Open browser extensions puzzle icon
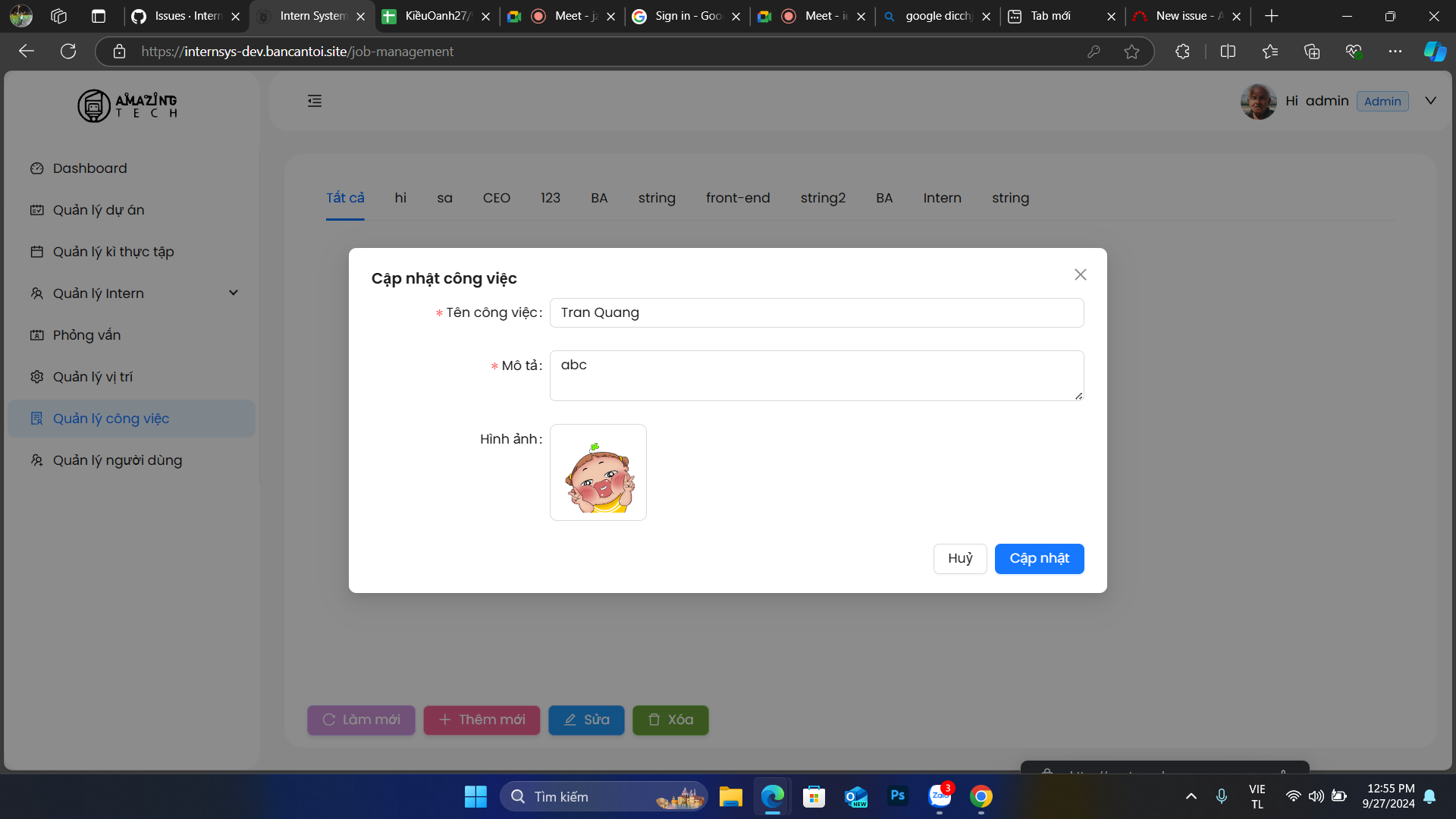 tap(1182, 52)
